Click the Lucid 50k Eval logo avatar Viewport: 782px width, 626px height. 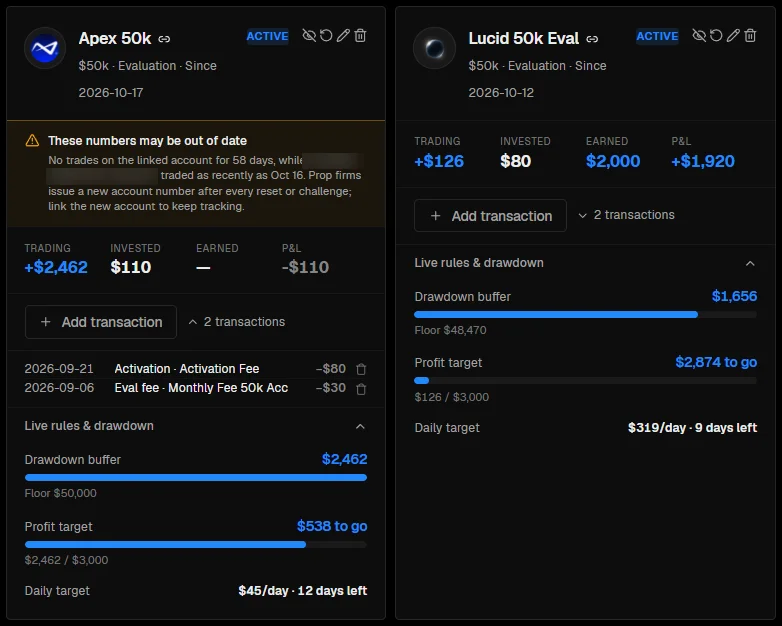(434, 48)
